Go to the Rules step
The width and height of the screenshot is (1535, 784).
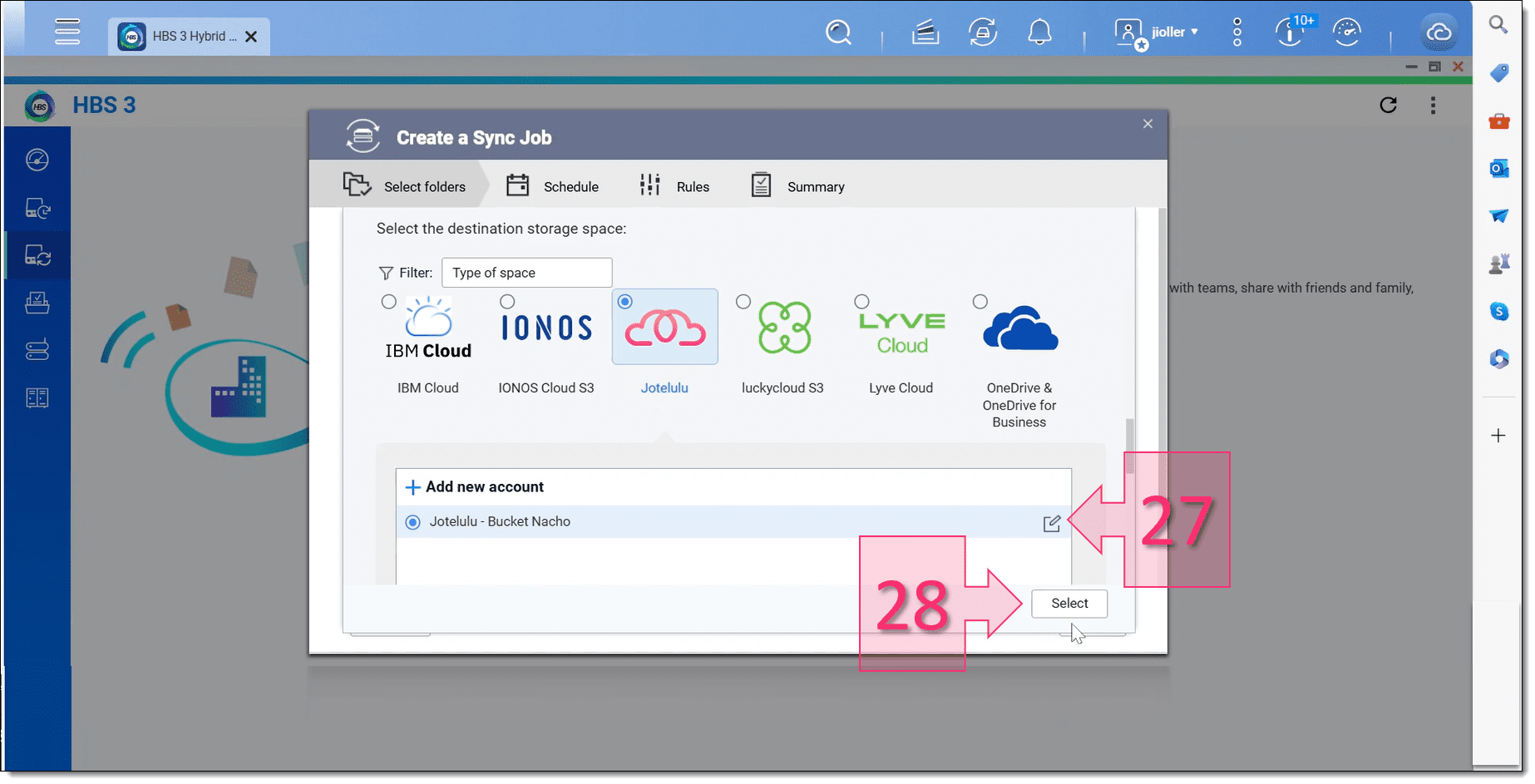tap(674, 185)
